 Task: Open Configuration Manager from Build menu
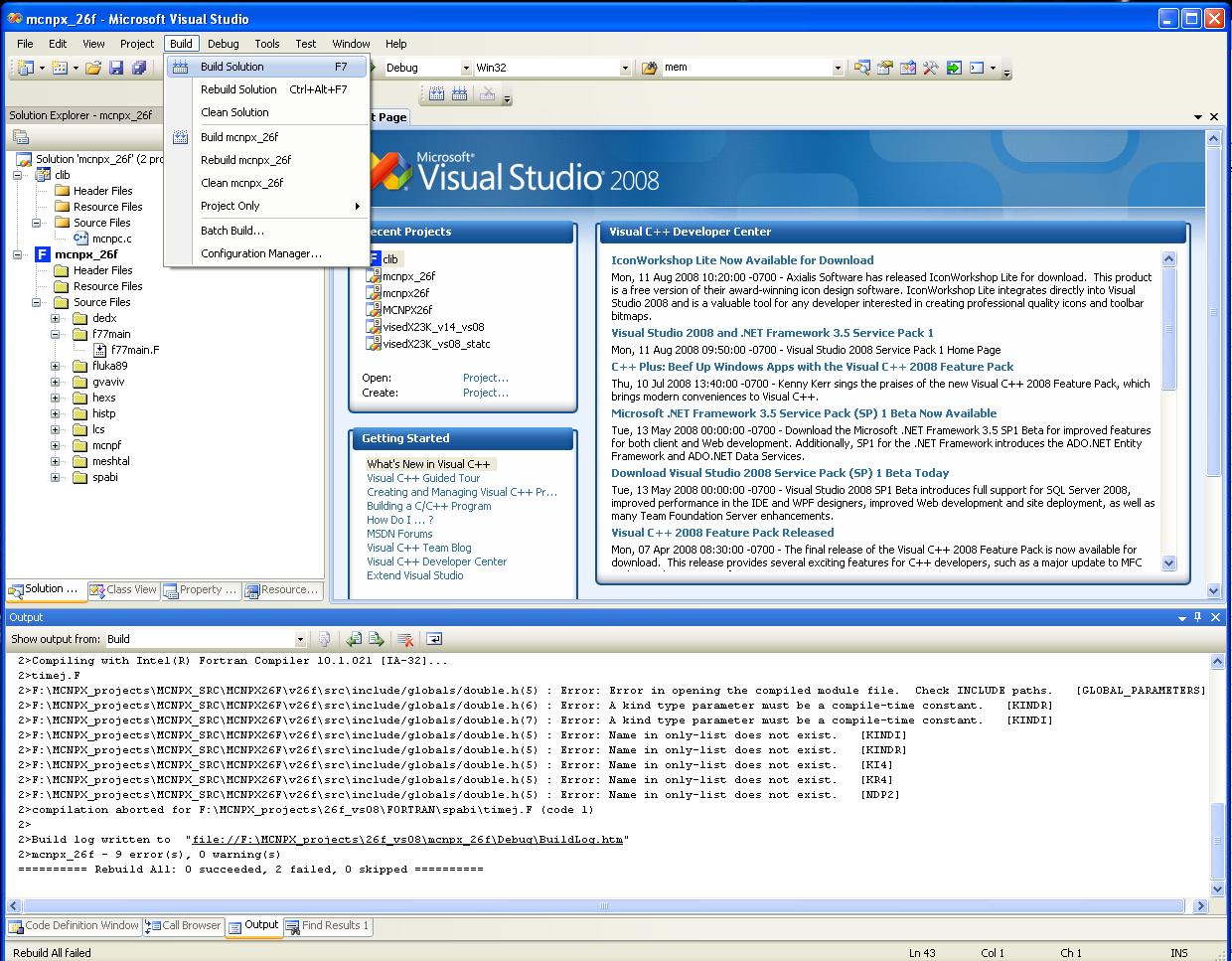267,253
